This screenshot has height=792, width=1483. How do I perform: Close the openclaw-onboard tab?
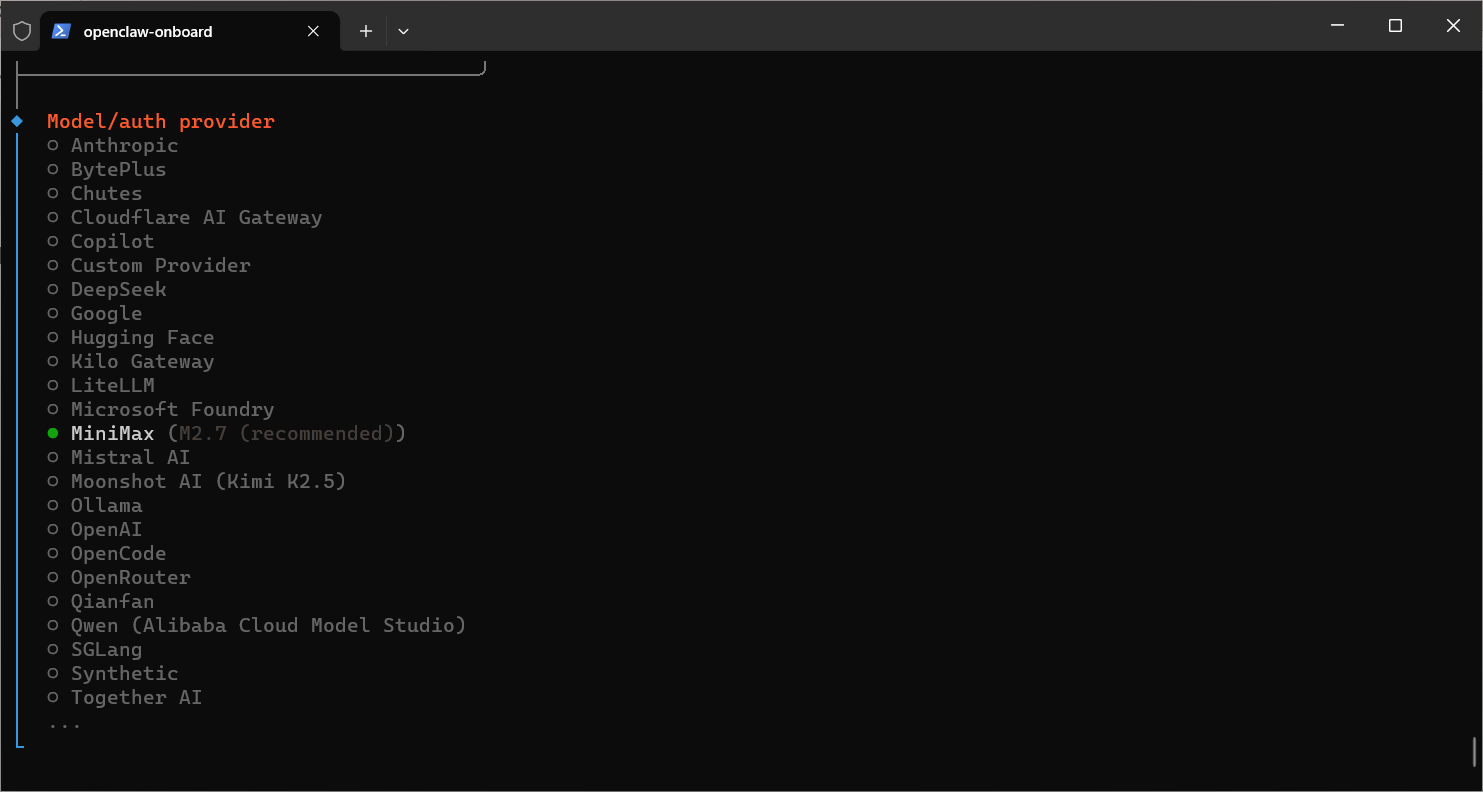pos(313,31)
